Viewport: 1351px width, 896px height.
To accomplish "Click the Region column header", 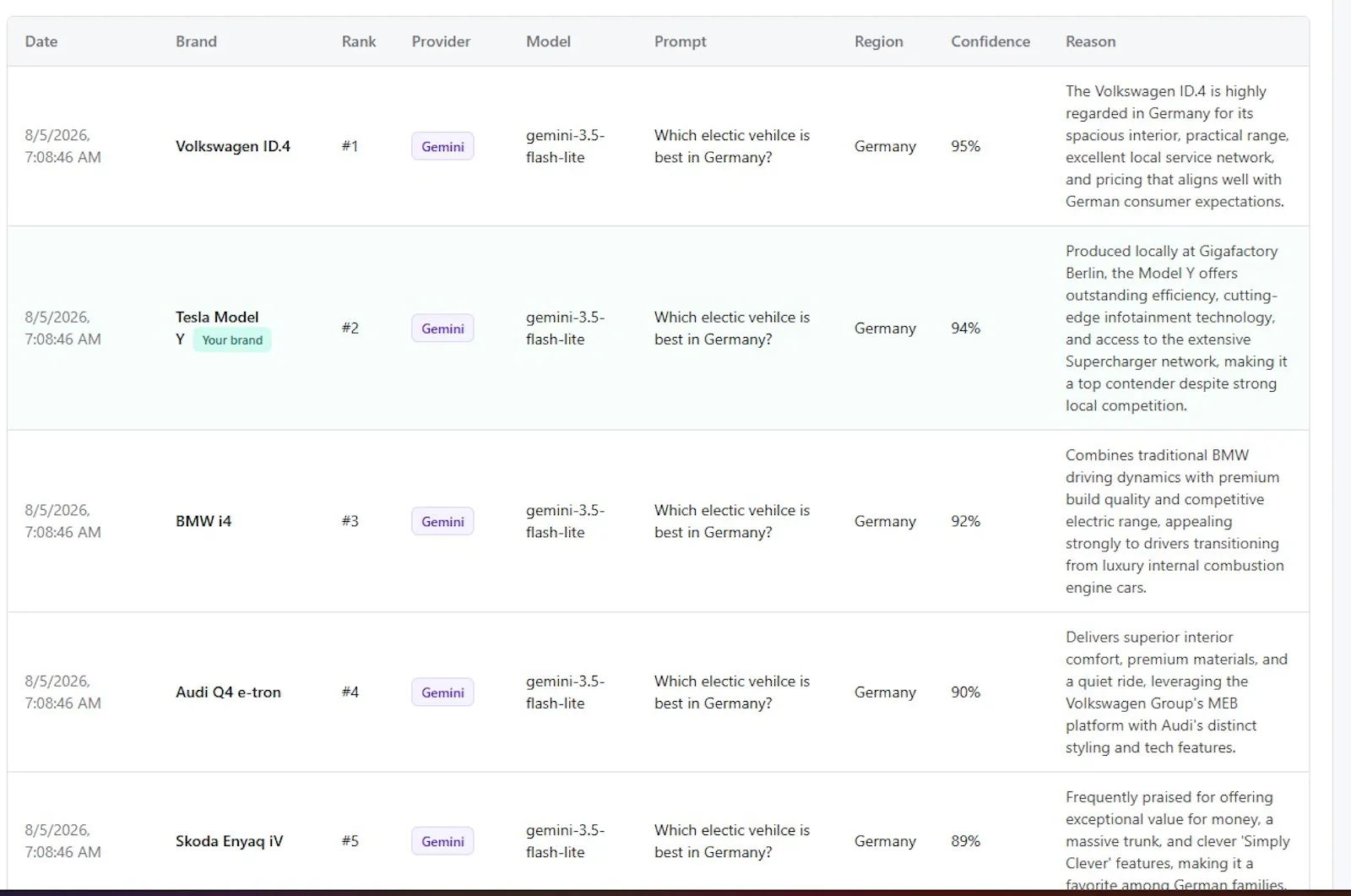I will [x=878, y=41].
